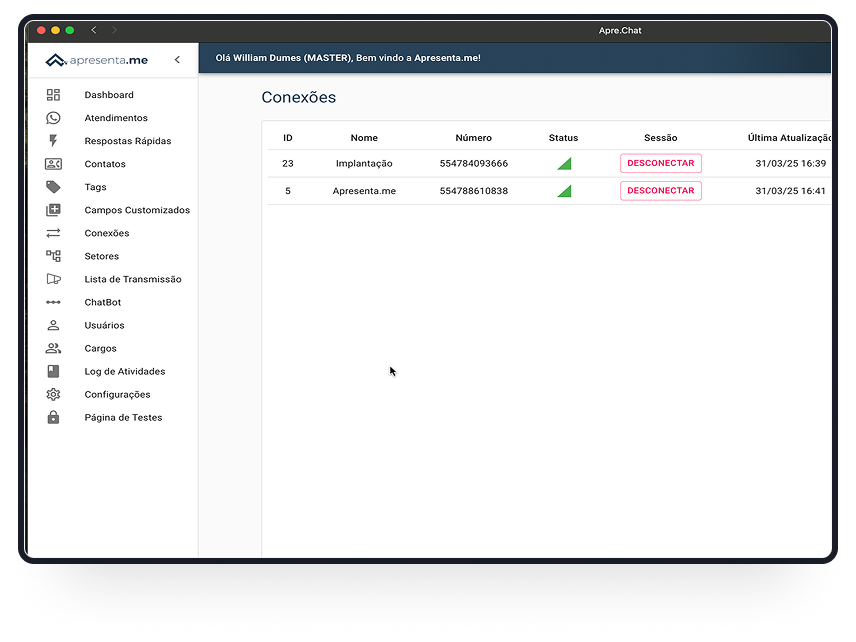Click the Configurações gear icon
Screen dimensions: 856x642
[53, 394]
